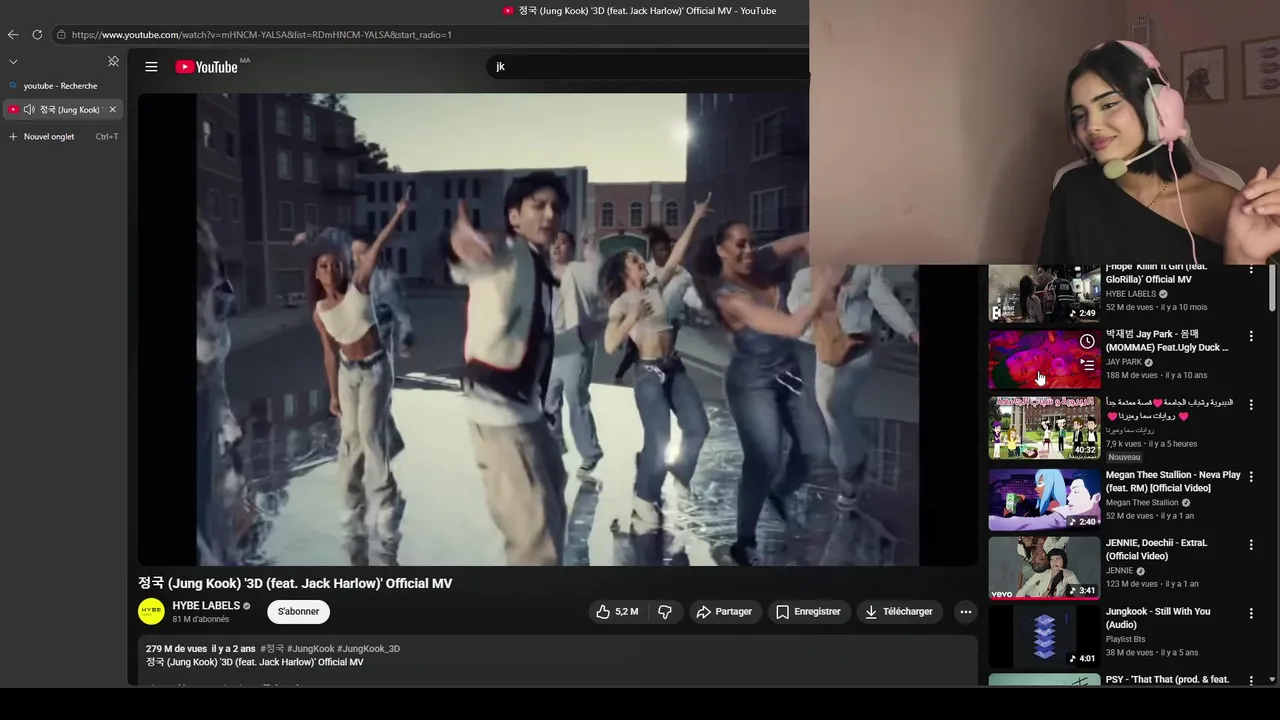Click sidebar scrollbar down arrow
1280x720 pixels.
[1272, 680]
